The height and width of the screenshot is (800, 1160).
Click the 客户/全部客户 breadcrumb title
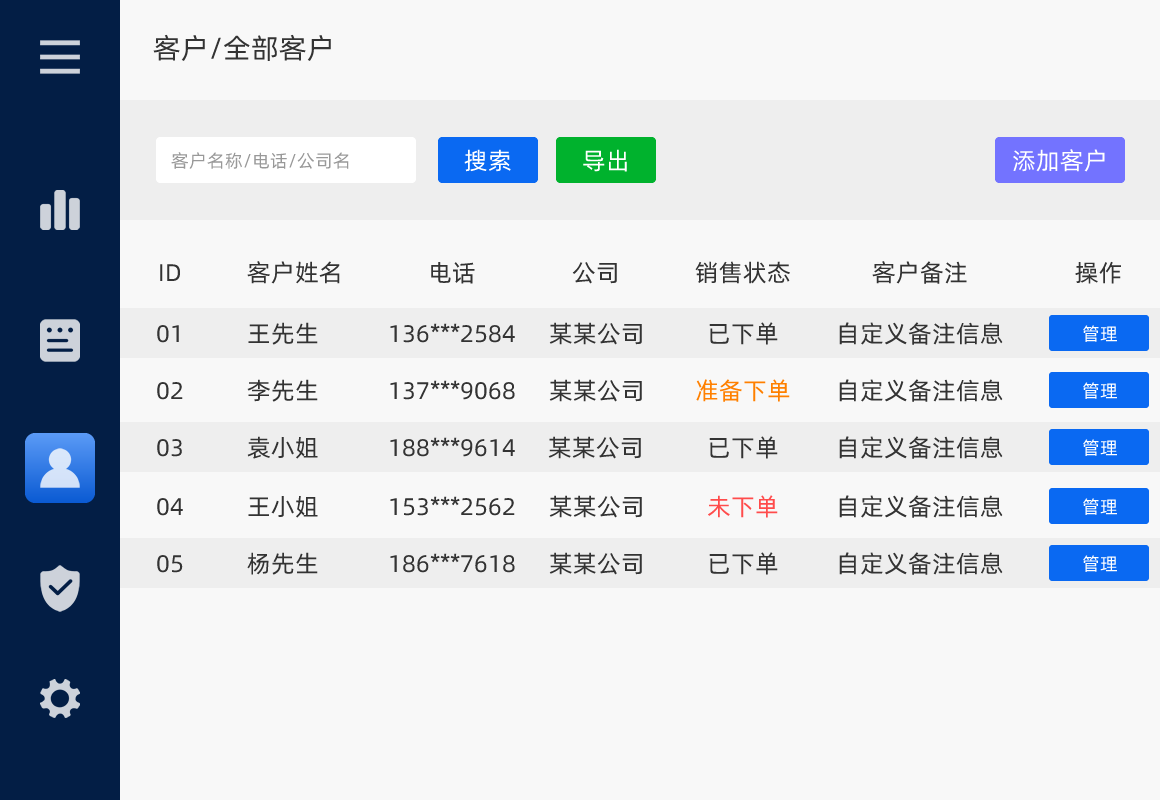[243, 48]
